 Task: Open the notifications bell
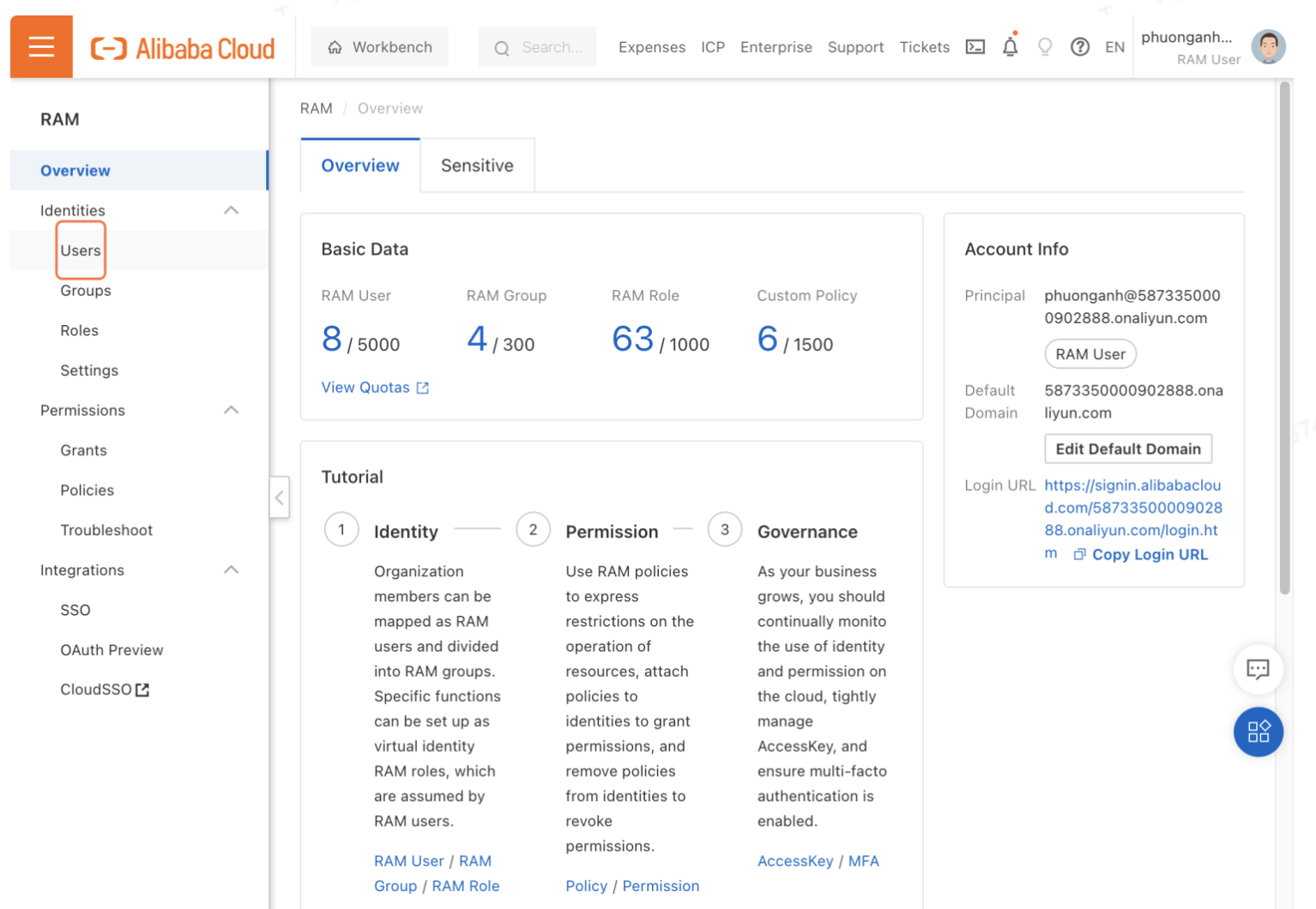[x=1010, y=47]
